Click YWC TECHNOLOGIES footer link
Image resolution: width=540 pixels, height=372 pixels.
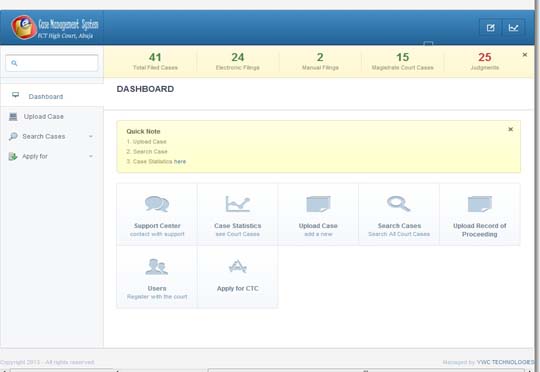pos(506,362)
